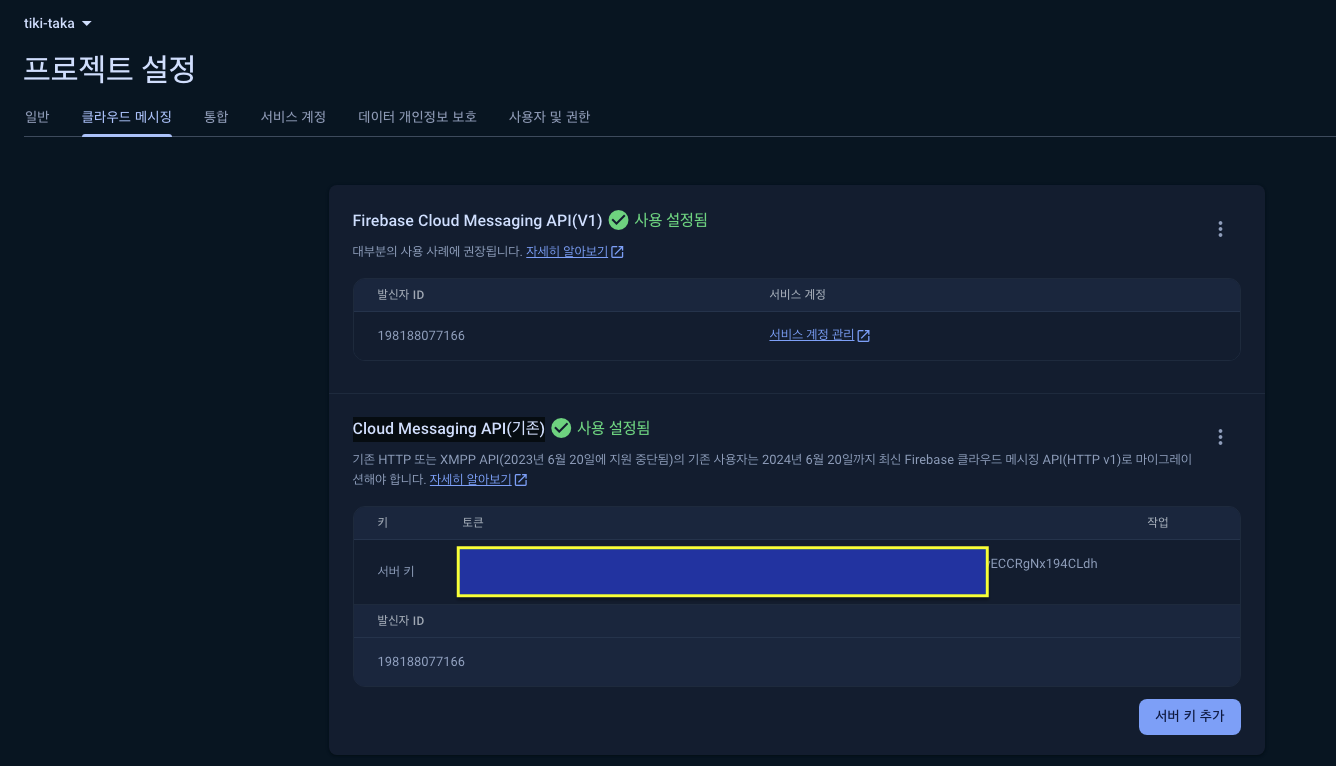The width and height of the screenshot is (1336, 766).
Task: Switch to the 일반 tab
Action: click(37, 117)
